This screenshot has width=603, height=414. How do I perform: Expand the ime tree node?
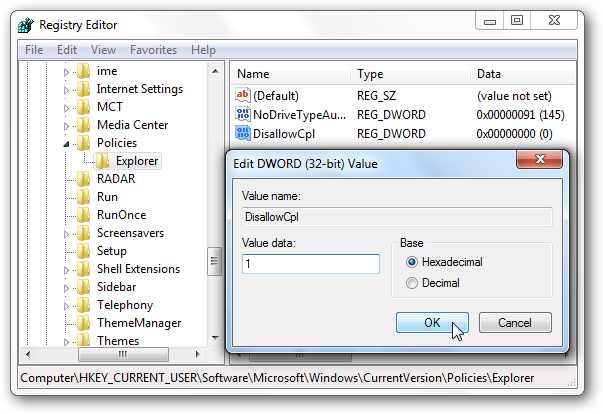tap(66, 72)
